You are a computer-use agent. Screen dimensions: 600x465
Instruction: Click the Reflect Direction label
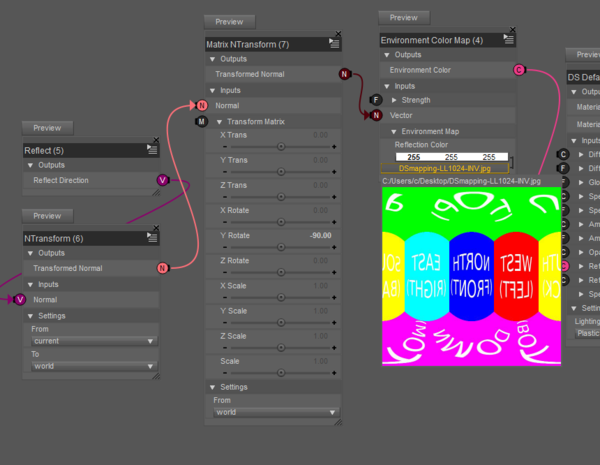coord(61,180)
